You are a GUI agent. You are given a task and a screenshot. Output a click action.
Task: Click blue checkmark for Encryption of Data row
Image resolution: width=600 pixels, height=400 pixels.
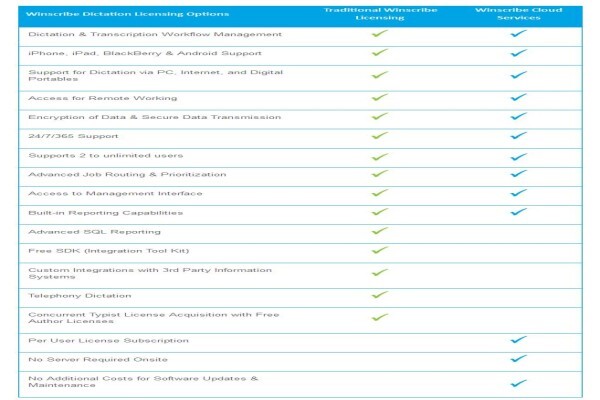[518, 116]
